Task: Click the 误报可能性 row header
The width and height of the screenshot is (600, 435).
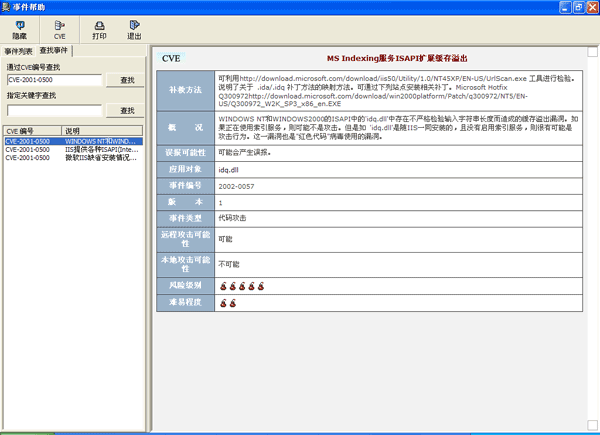Action: point(186,153)
